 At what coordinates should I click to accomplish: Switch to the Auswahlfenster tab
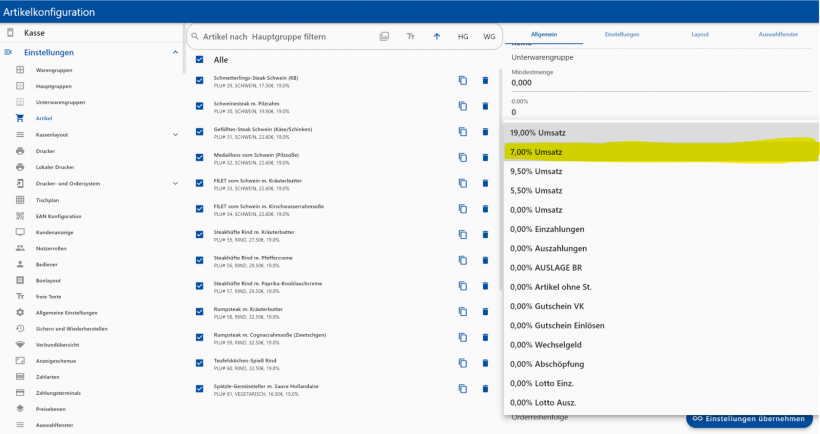(x=778, y=35)
